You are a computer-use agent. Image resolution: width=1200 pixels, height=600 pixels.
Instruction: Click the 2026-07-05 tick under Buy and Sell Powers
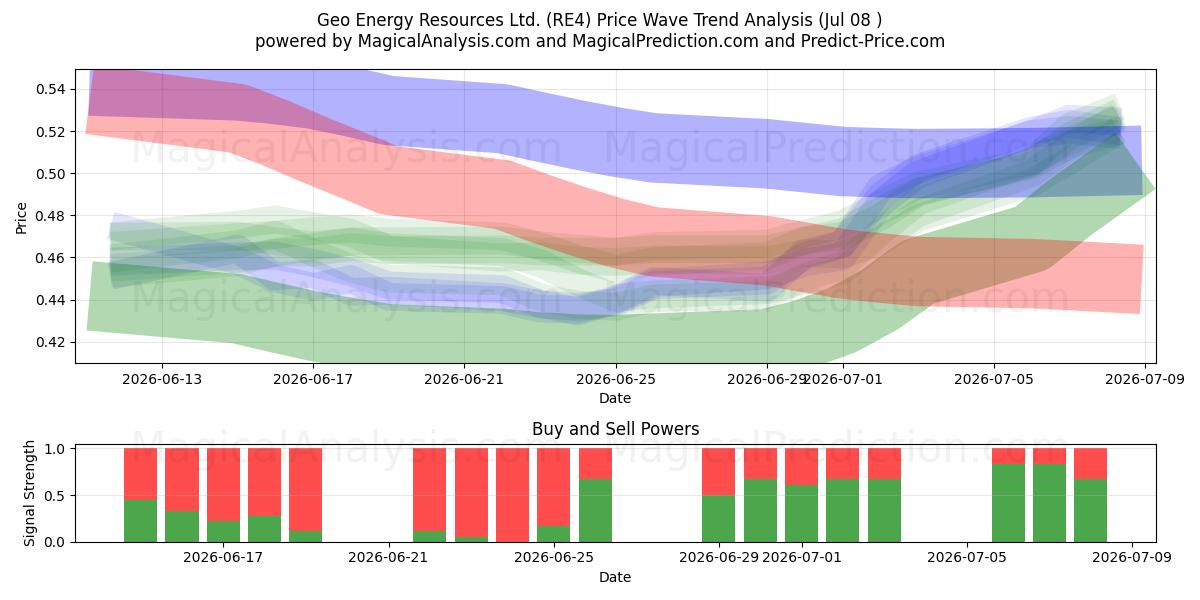(967, 558)
